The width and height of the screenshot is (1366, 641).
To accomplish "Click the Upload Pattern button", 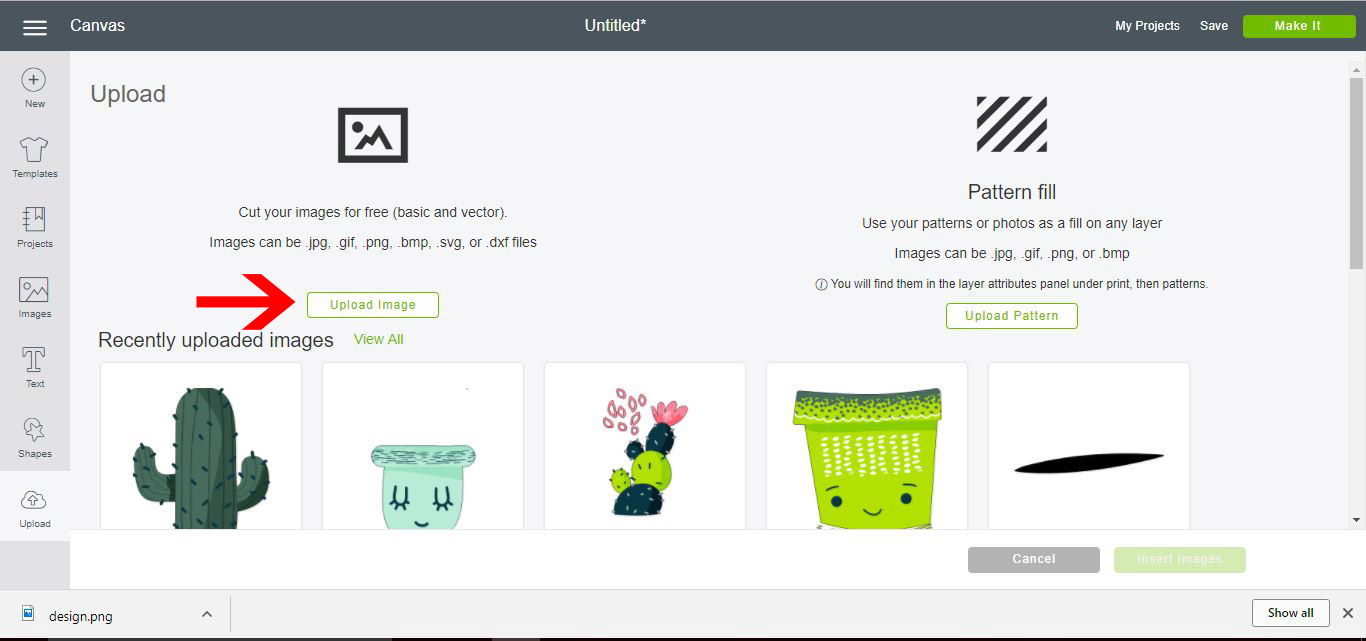I will coord(1012,316).
